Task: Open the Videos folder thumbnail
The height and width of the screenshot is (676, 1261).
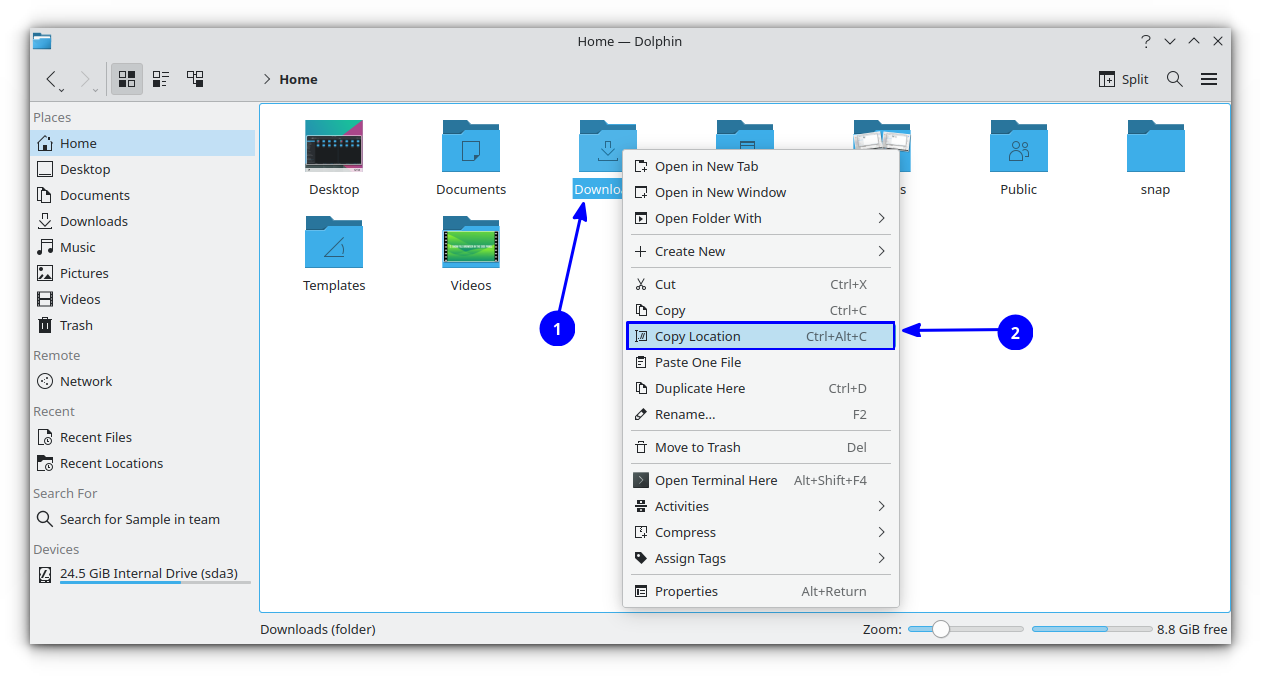Action: pos(470,243)
